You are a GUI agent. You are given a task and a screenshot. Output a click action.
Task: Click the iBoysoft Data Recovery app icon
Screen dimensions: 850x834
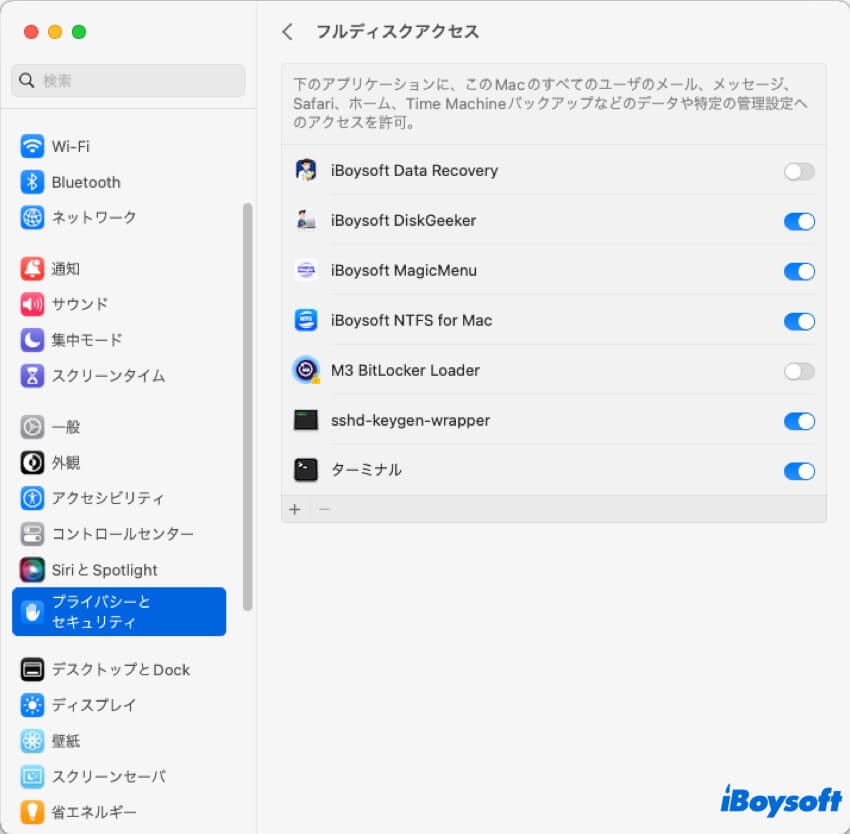tap(306, 170)
